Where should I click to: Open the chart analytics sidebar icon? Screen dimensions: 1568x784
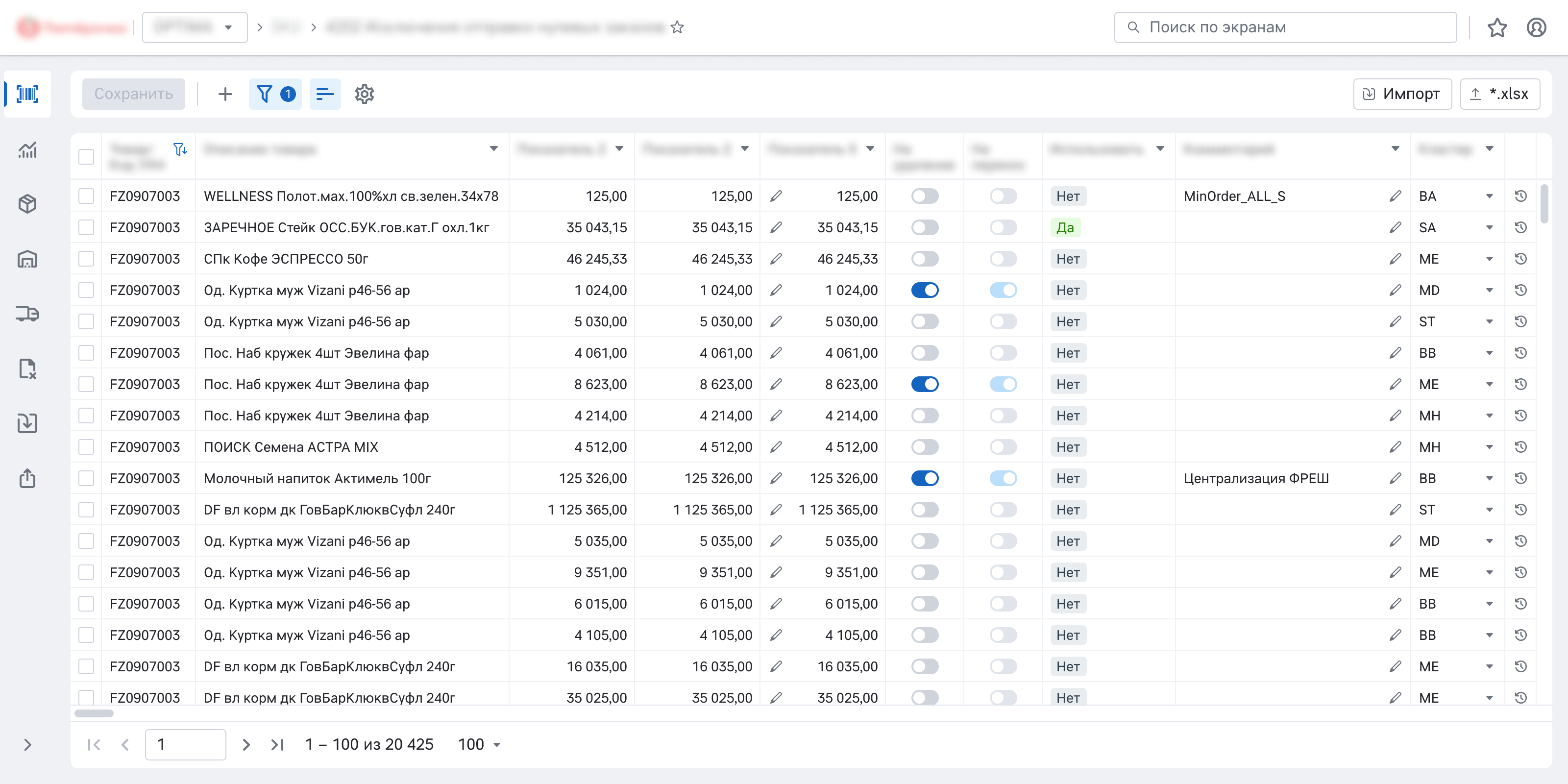(x=27, y=150)
